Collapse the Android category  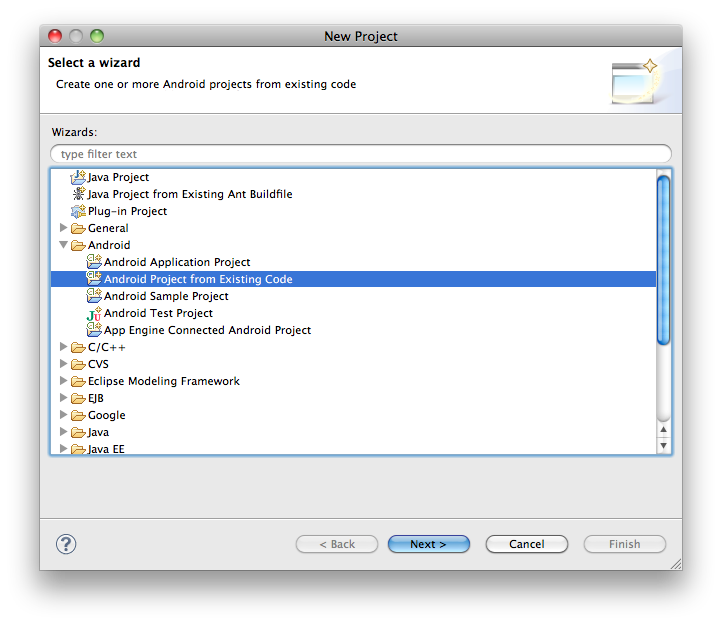tap(64, 245)
